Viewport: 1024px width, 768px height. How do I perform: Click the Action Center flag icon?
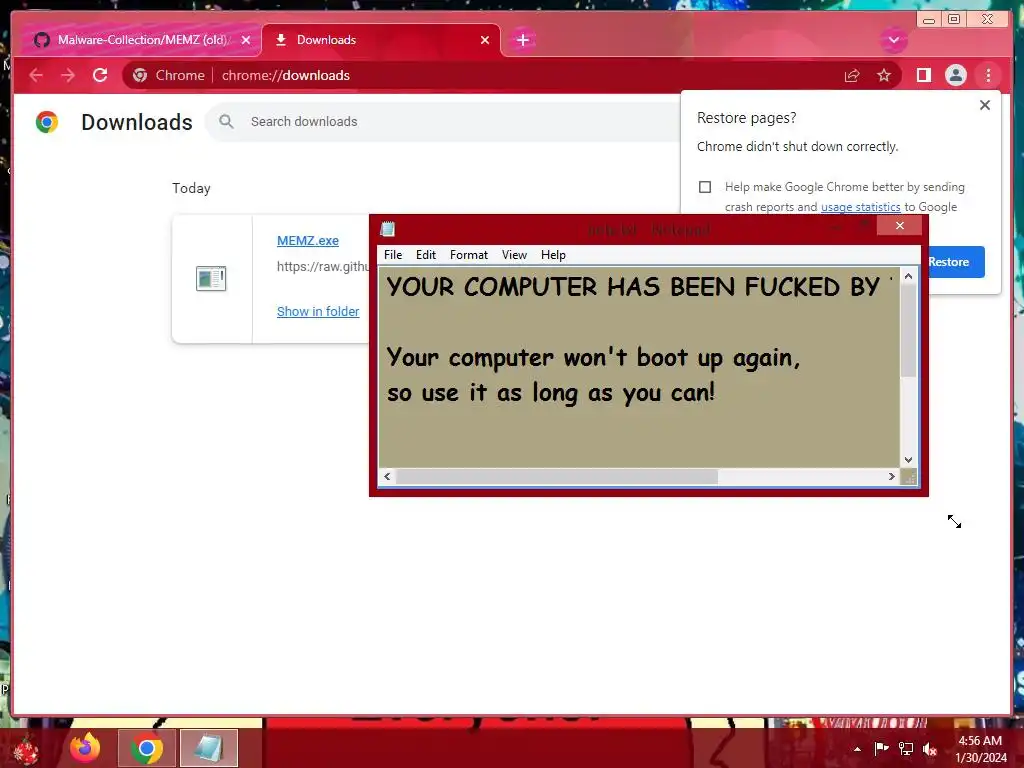pyautogui.click(x=881, y=748)
